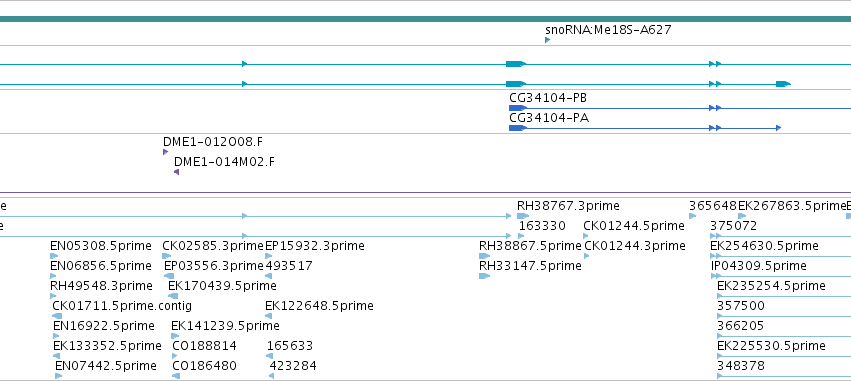Image resolution: width=851 pixels, height=381 pixels.
Task: Select EST 348378
Action: (x=741, y=366)
